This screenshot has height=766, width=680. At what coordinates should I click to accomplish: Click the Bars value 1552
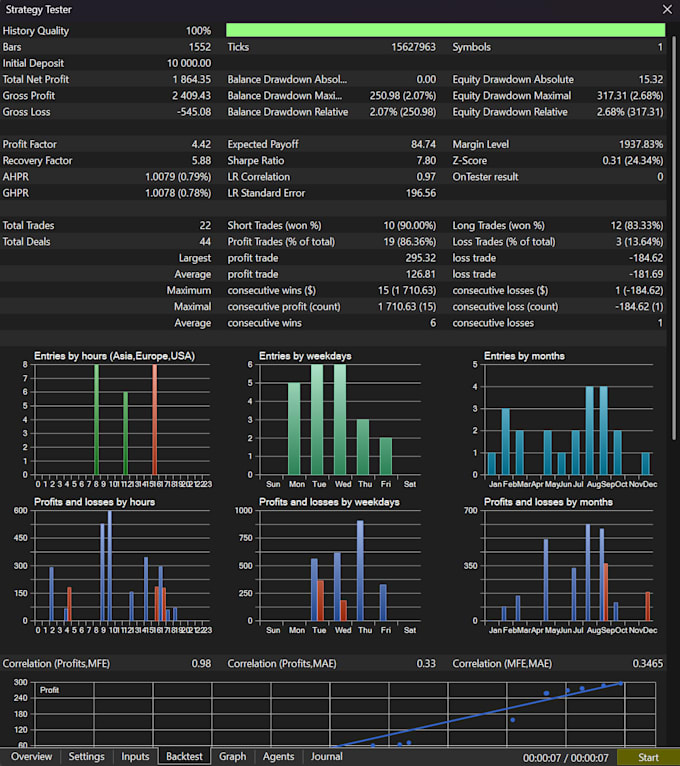200,47
